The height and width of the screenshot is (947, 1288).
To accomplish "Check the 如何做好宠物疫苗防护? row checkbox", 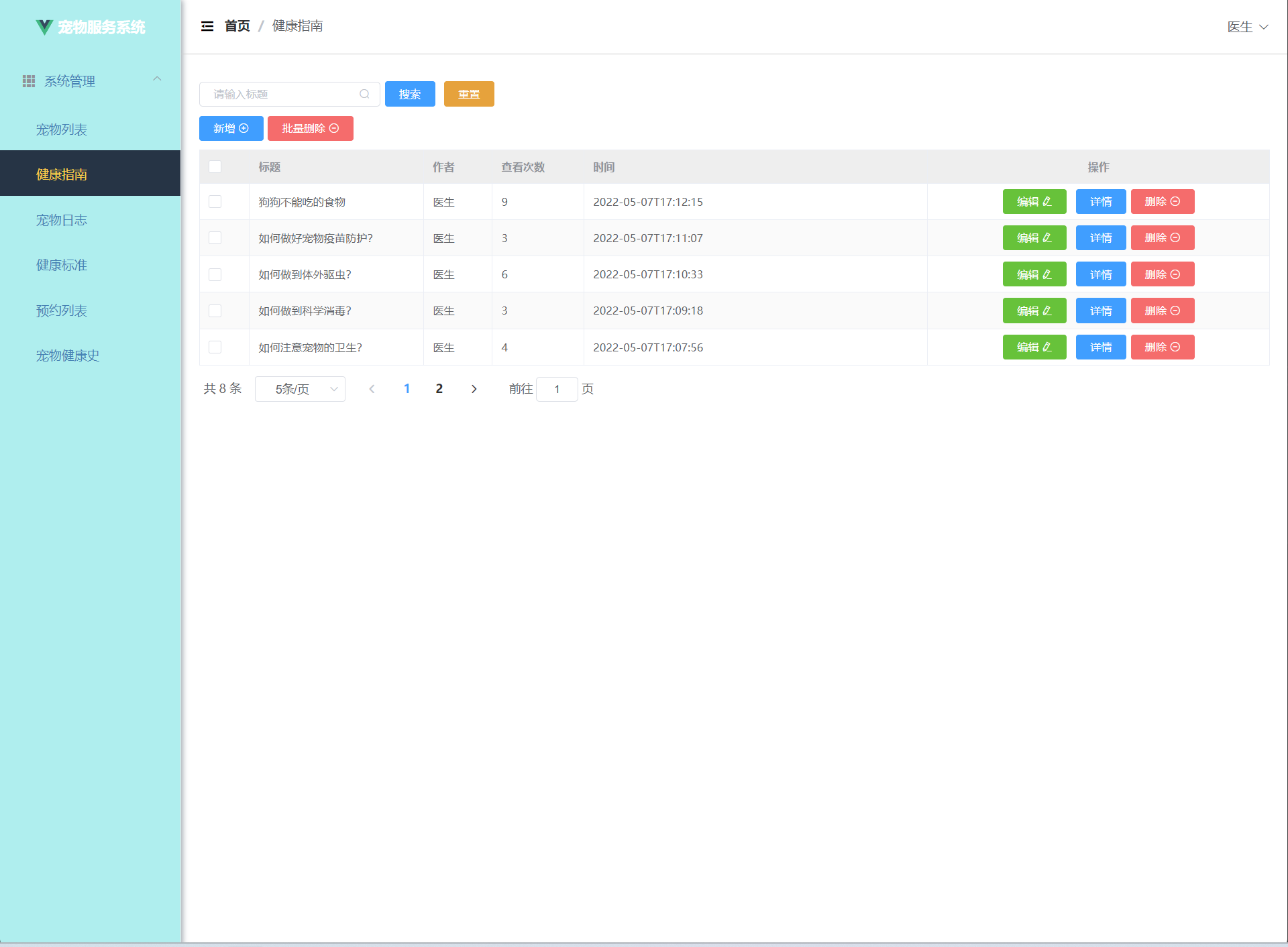I will click(x=215, y=238).
